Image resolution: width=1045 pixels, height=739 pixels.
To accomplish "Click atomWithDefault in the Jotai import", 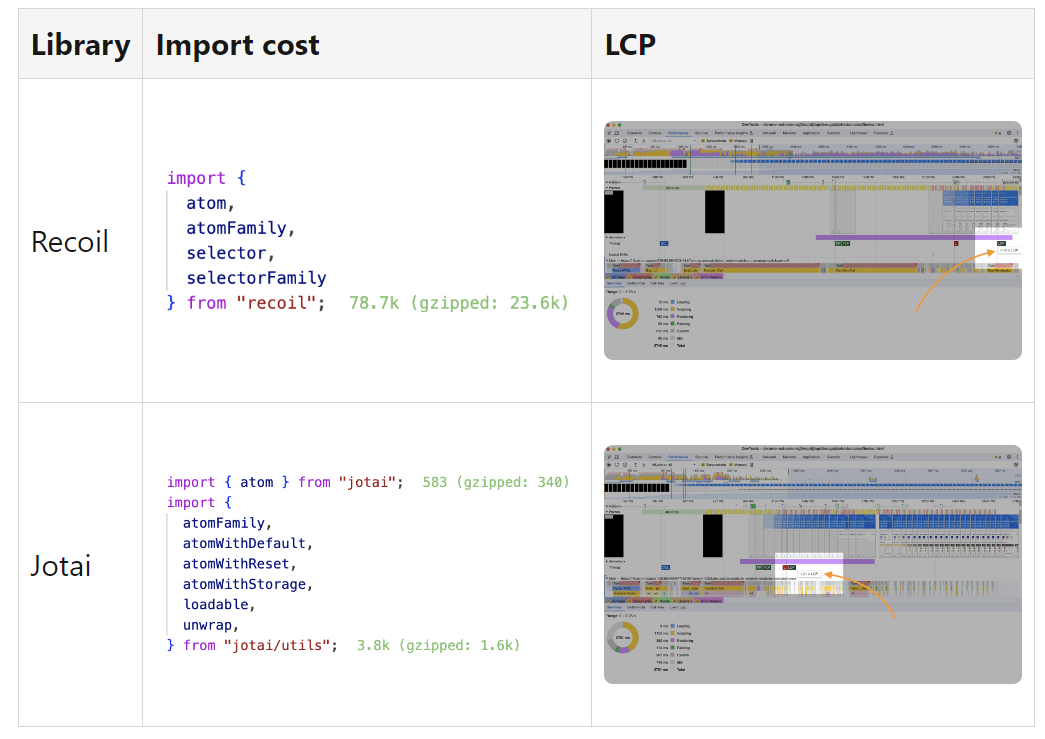I will point(244,543).
